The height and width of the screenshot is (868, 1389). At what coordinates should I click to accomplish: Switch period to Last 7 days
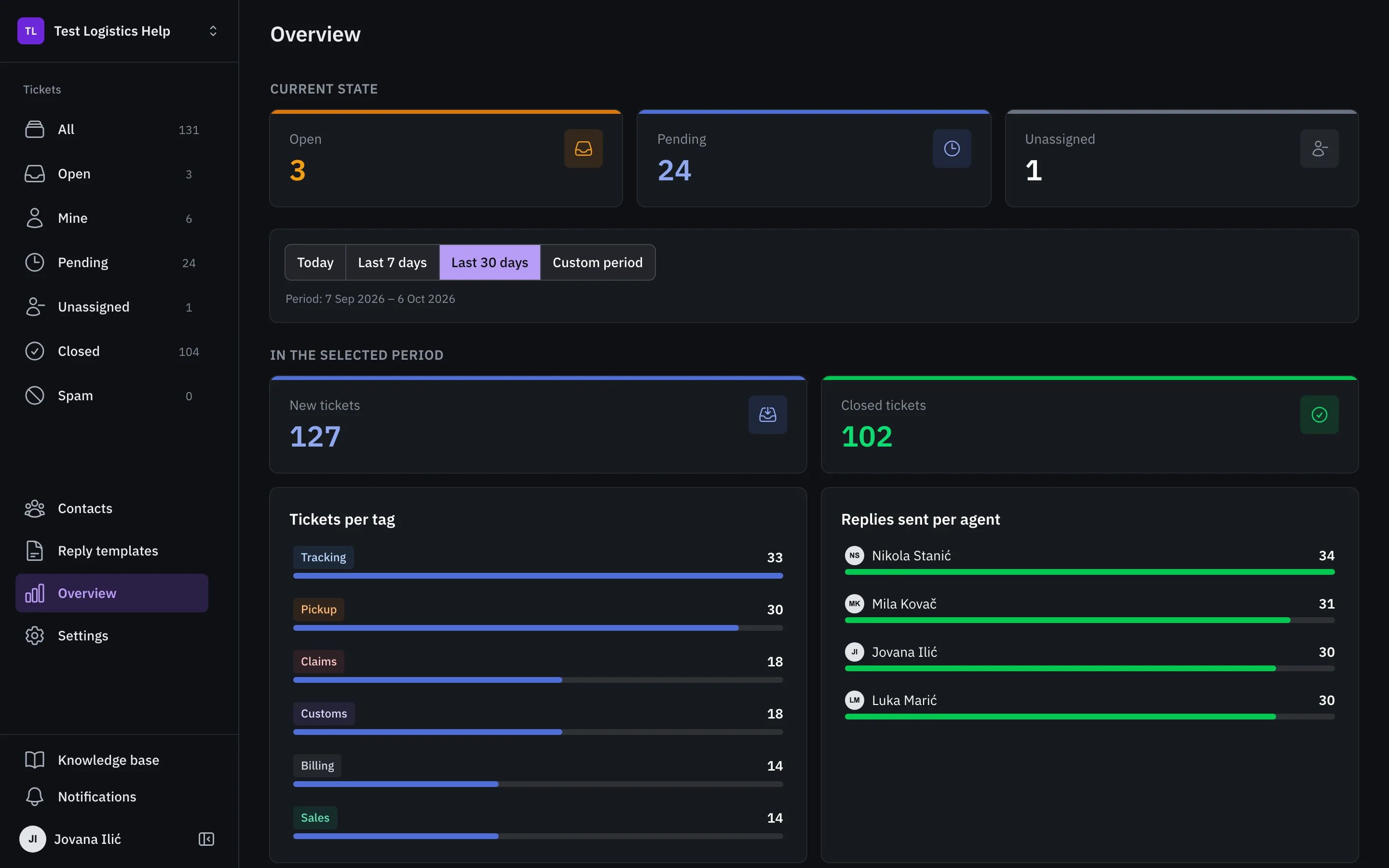click(x=393, y=262)
